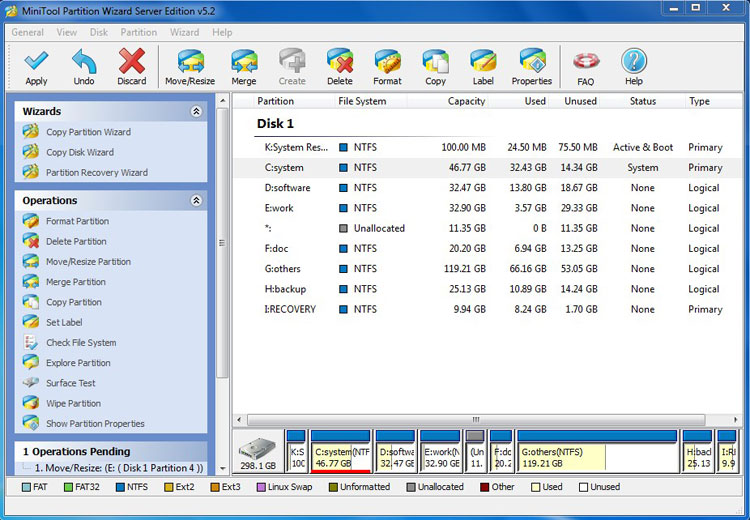Screen dimensions: 750x520
Task: Select E:work block in disk map
Action: (x=440, y=451)
